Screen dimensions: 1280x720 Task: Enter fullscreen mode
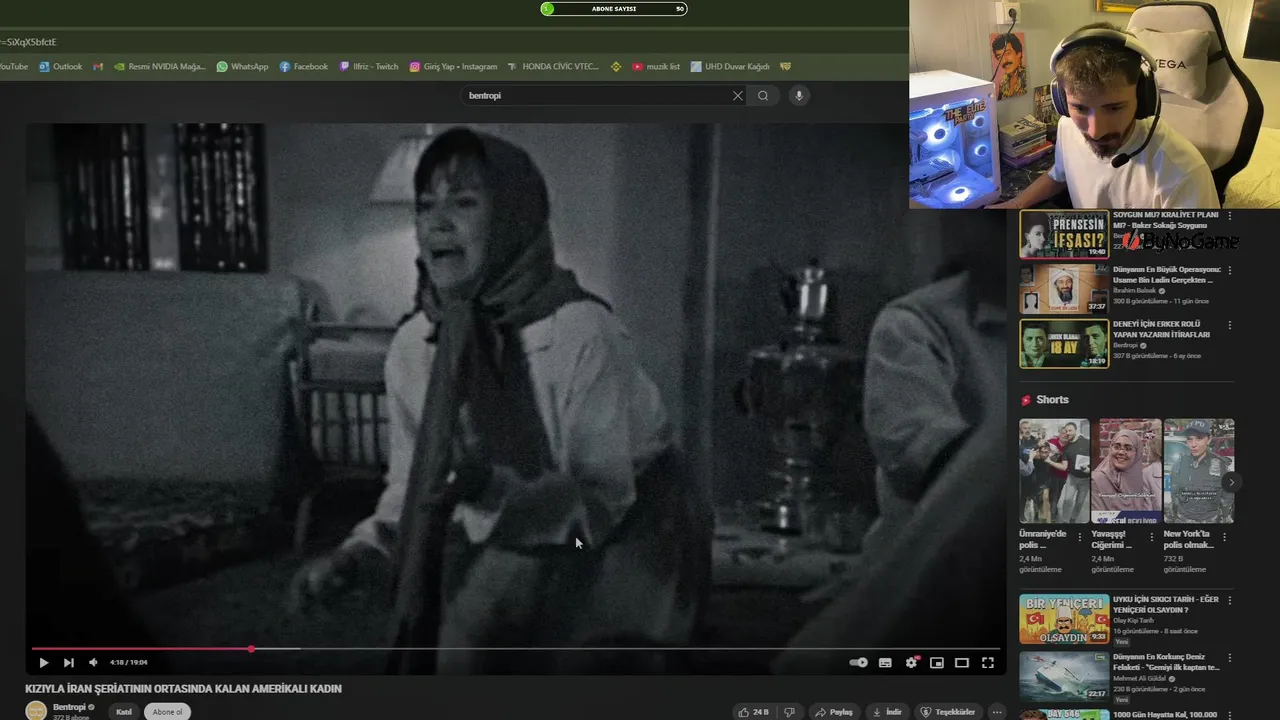click(x=988, y=662)
